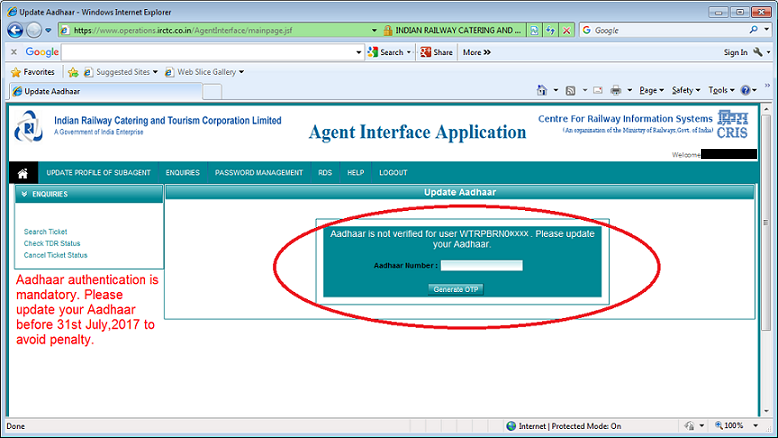The height and width of the screenshot is (438, 778).
Task: Click the CRIS logo
Action: point(732,125)
